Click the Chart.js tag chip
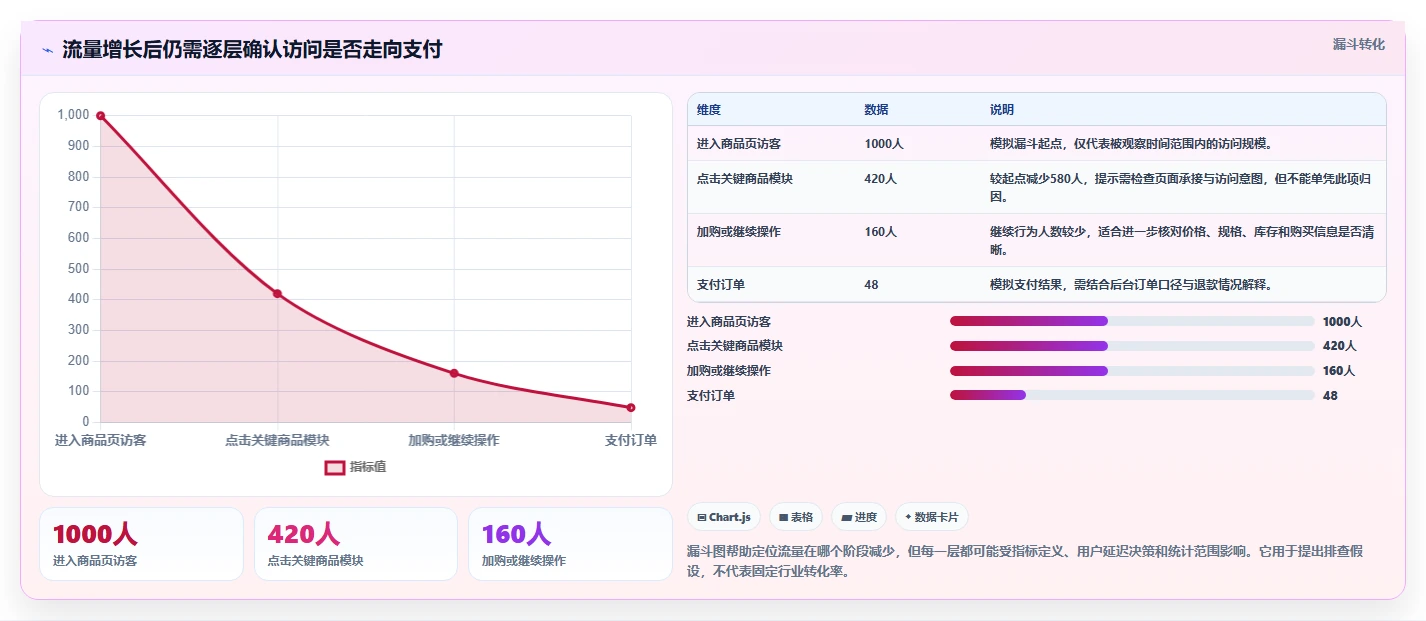The height and width of the screenshot is (621, 1426). [x=724, y=517]
